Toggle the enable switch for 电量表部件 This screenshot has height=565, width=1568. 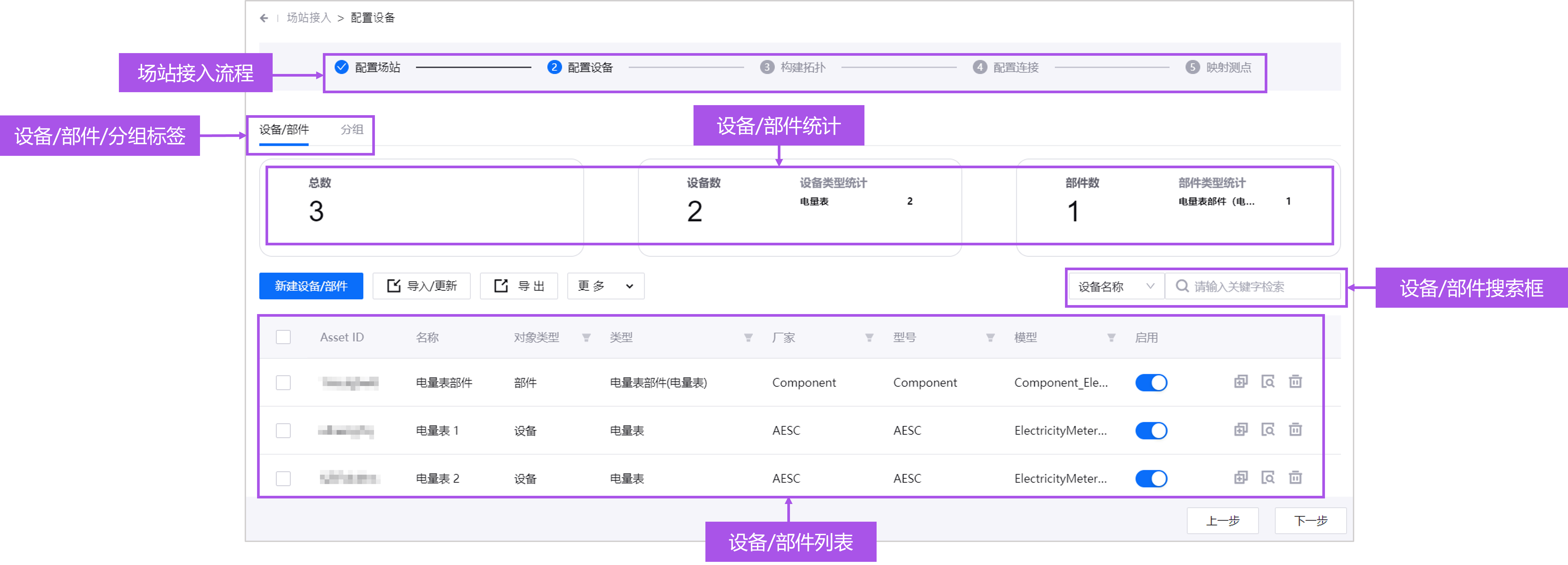pyautogui.click(x=1151, y=382)
